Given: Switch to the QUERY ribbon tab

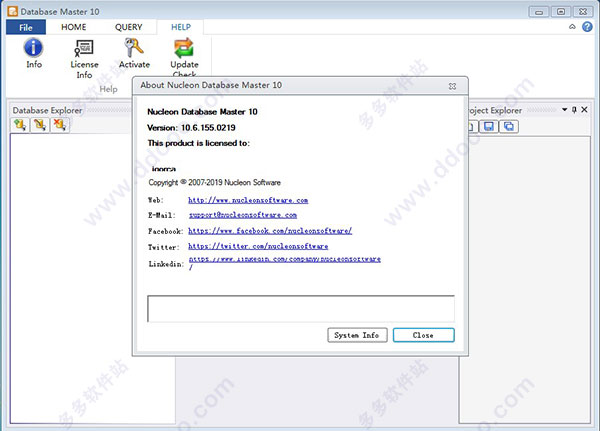Looking at the screenshot, I should click(x=129, y=27).
